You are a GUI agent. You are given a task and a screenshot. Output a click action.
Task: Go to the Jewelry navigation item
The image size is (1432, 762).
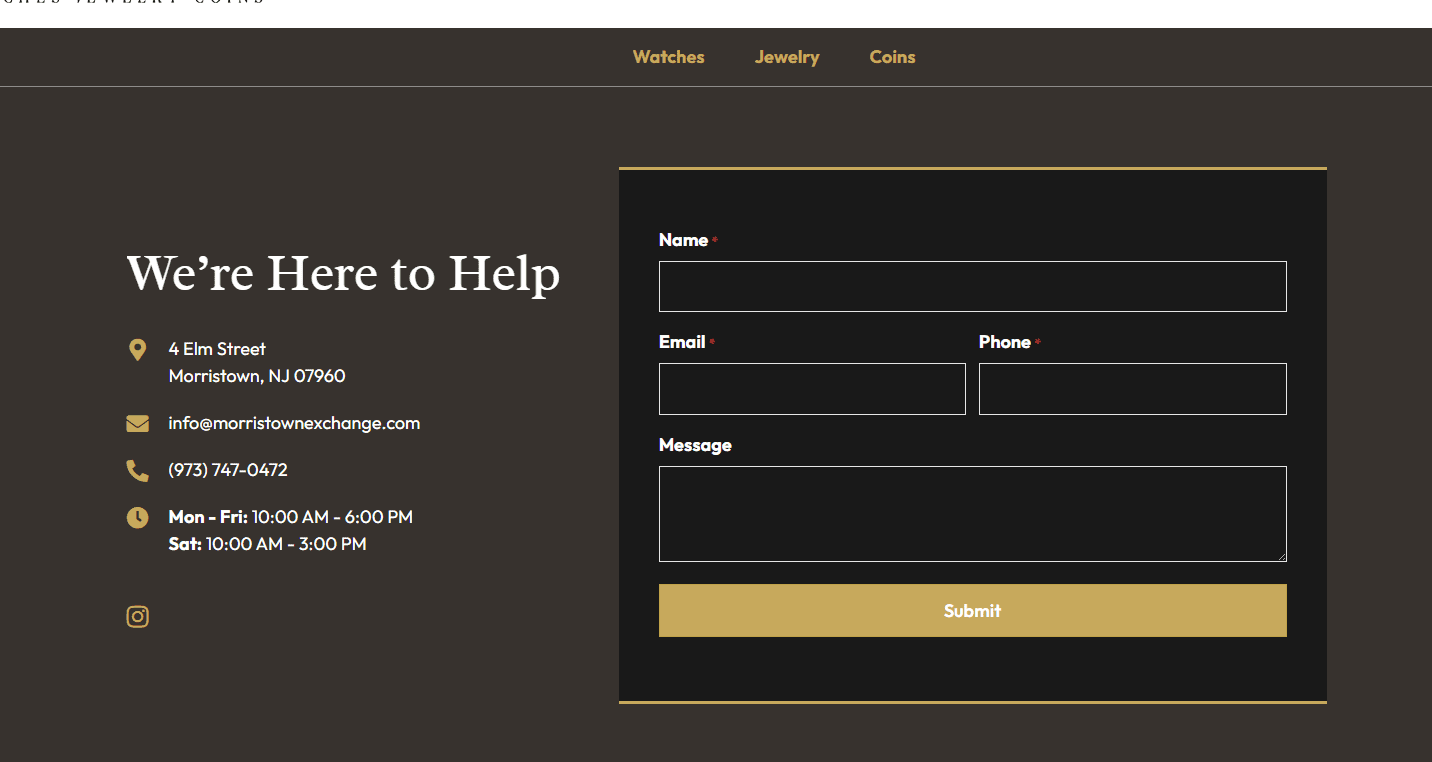[787, 57]
